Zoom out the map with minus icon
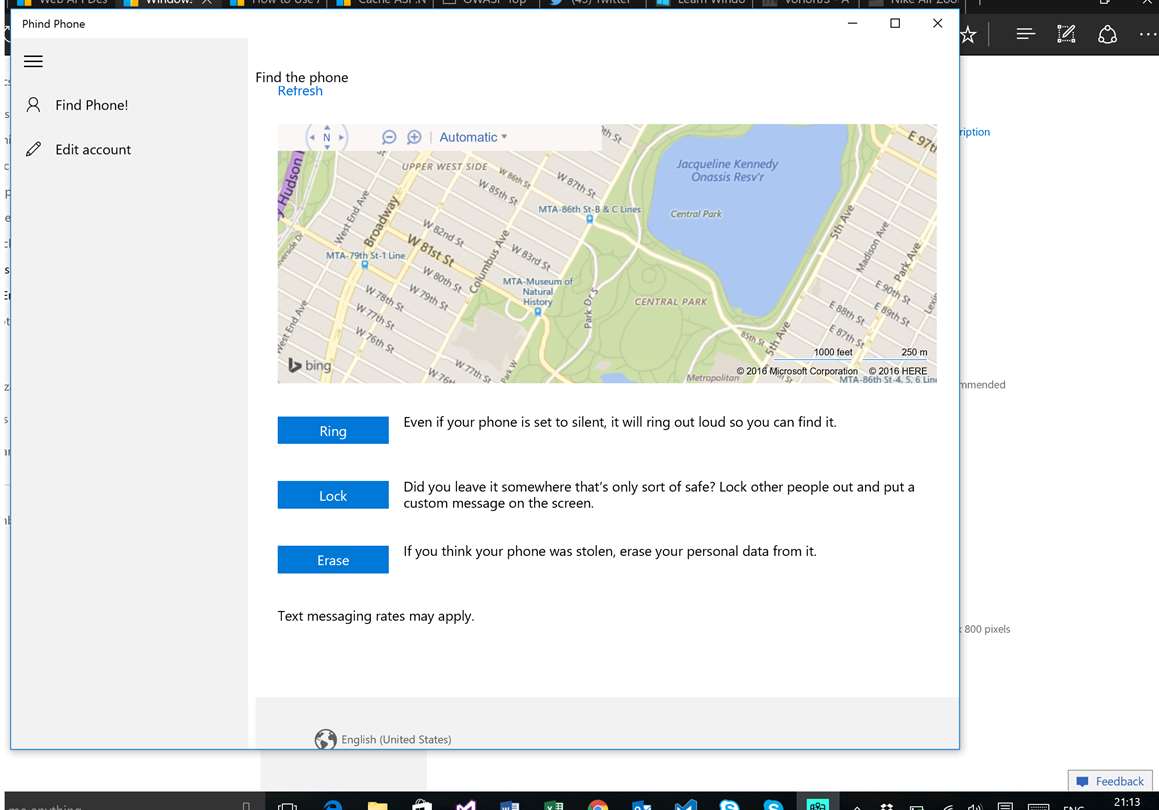 click(x=389, y=137)
